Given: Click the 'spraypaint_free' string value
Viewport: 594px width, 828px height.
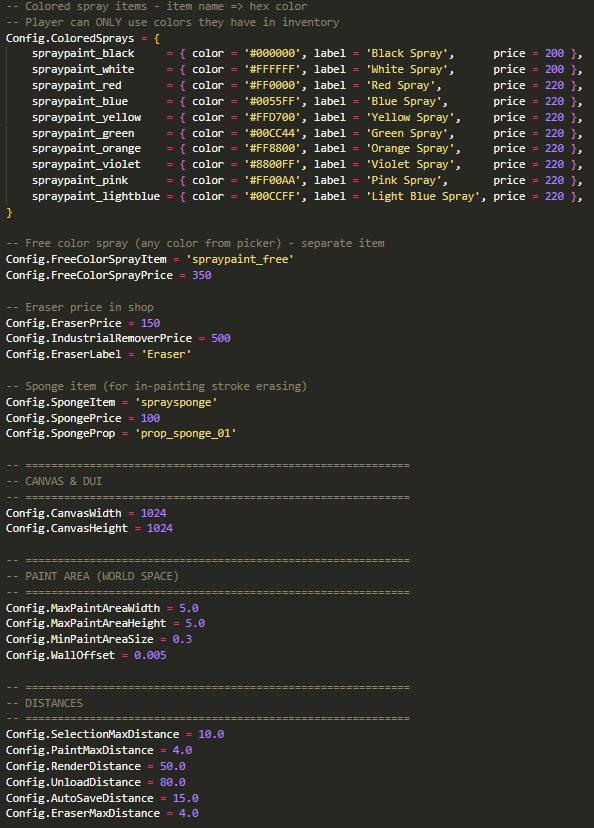Looking at the screenshot, I should pyautogui.click(x=240, y=259).
